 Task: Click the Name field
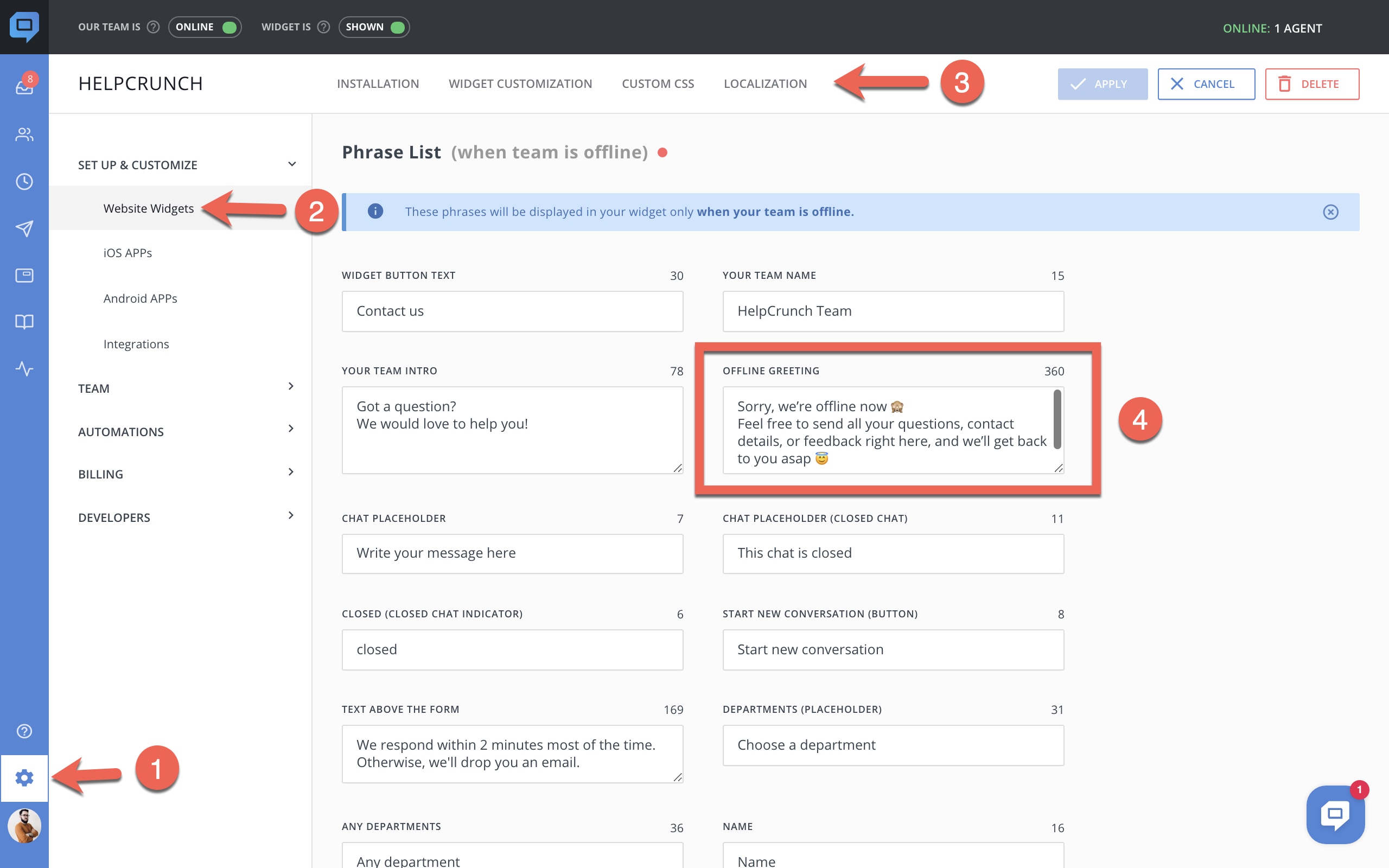(893, 856)
